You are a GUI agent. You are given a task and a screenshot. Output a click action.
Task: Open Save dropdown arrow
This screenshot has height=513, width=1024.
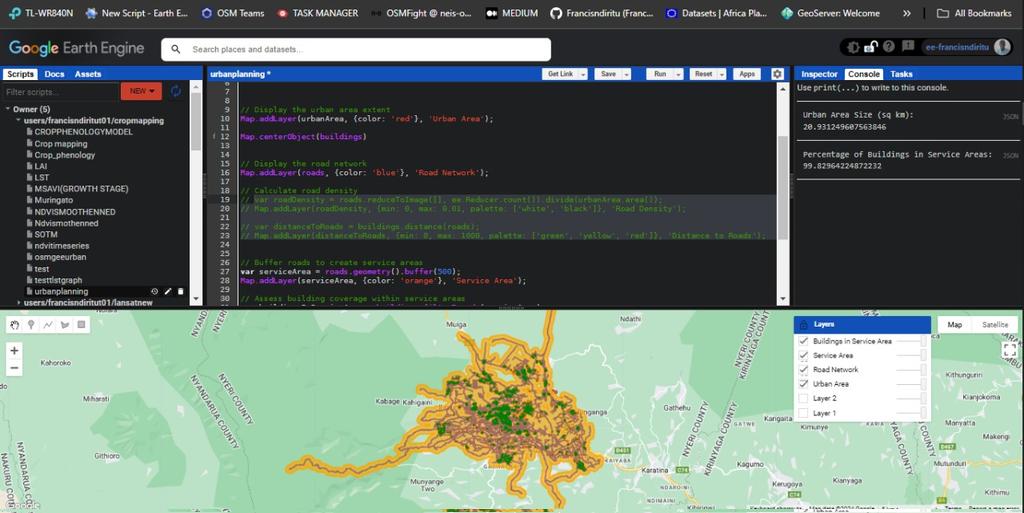click(626, 74)
